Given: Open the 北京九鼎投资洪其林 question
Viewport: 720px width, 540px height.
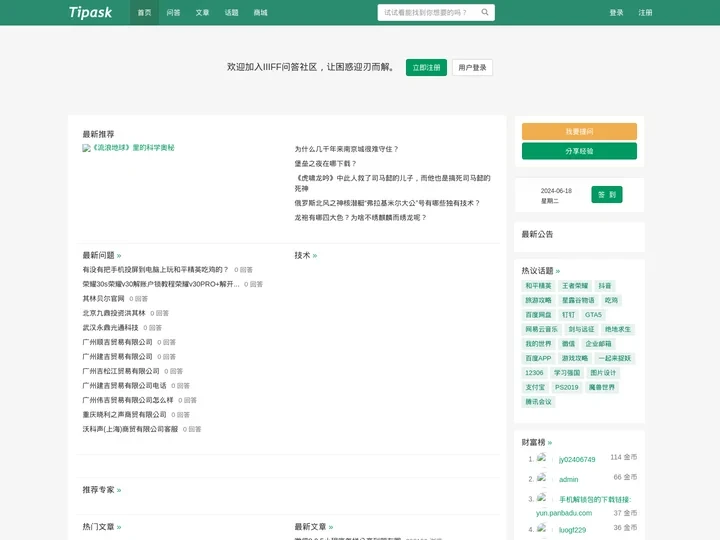Looking at the screenshot, I should point(114,313).
